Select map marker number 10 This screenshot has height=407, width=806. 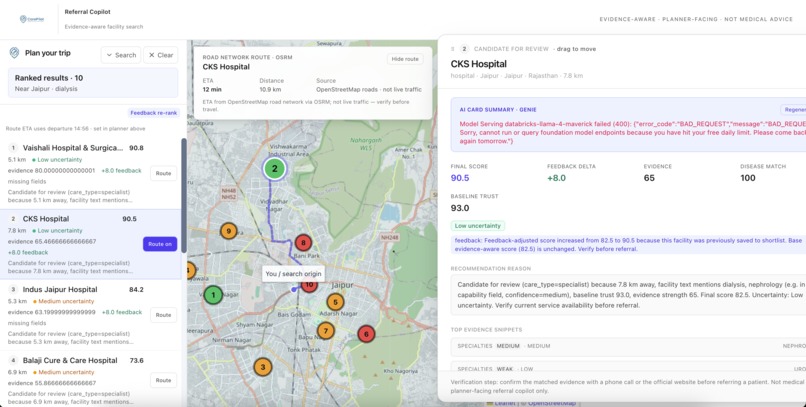tap(309, 285)
